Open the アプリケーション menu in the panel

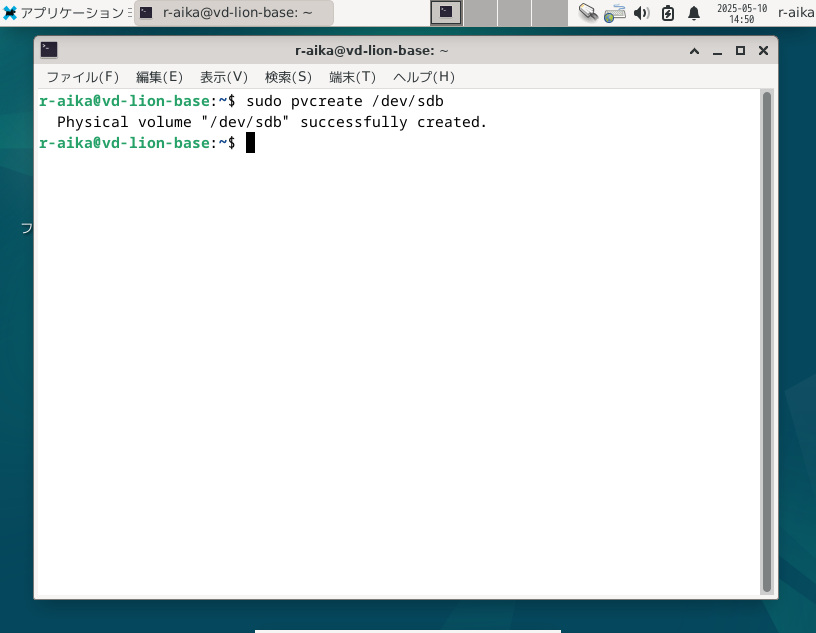point(67,12)
